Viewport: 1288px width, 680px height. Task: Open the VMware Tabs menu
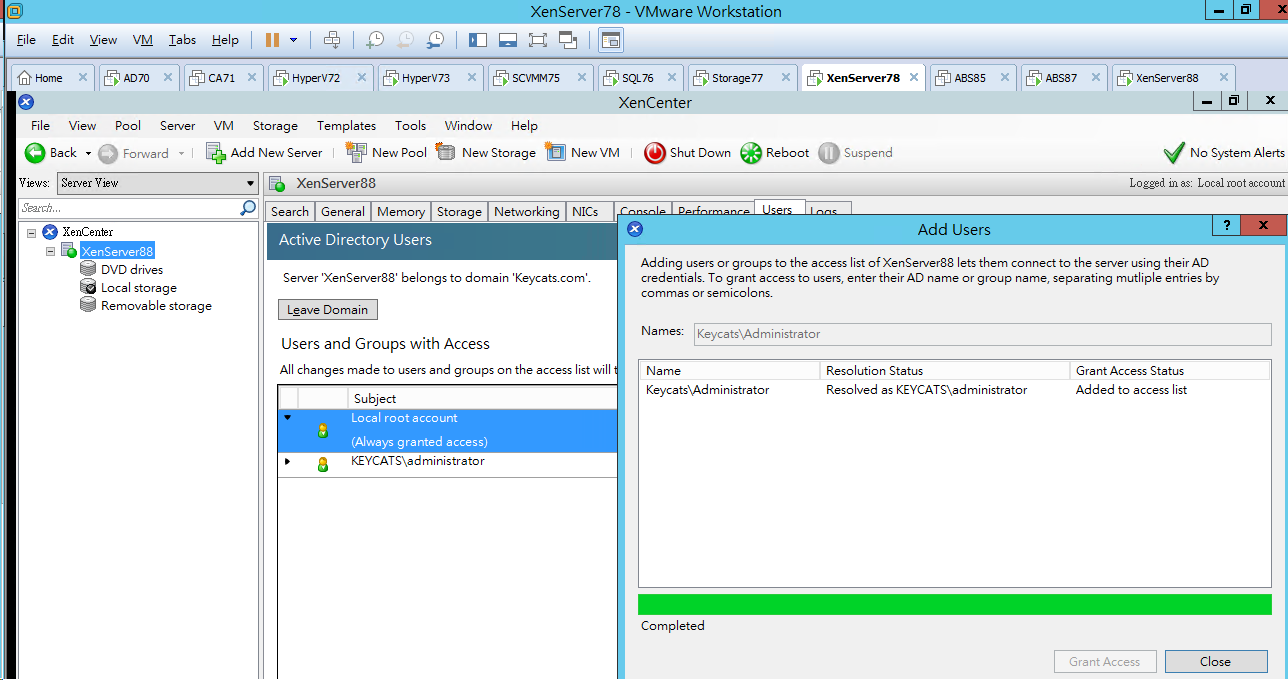tap(182, 40)
